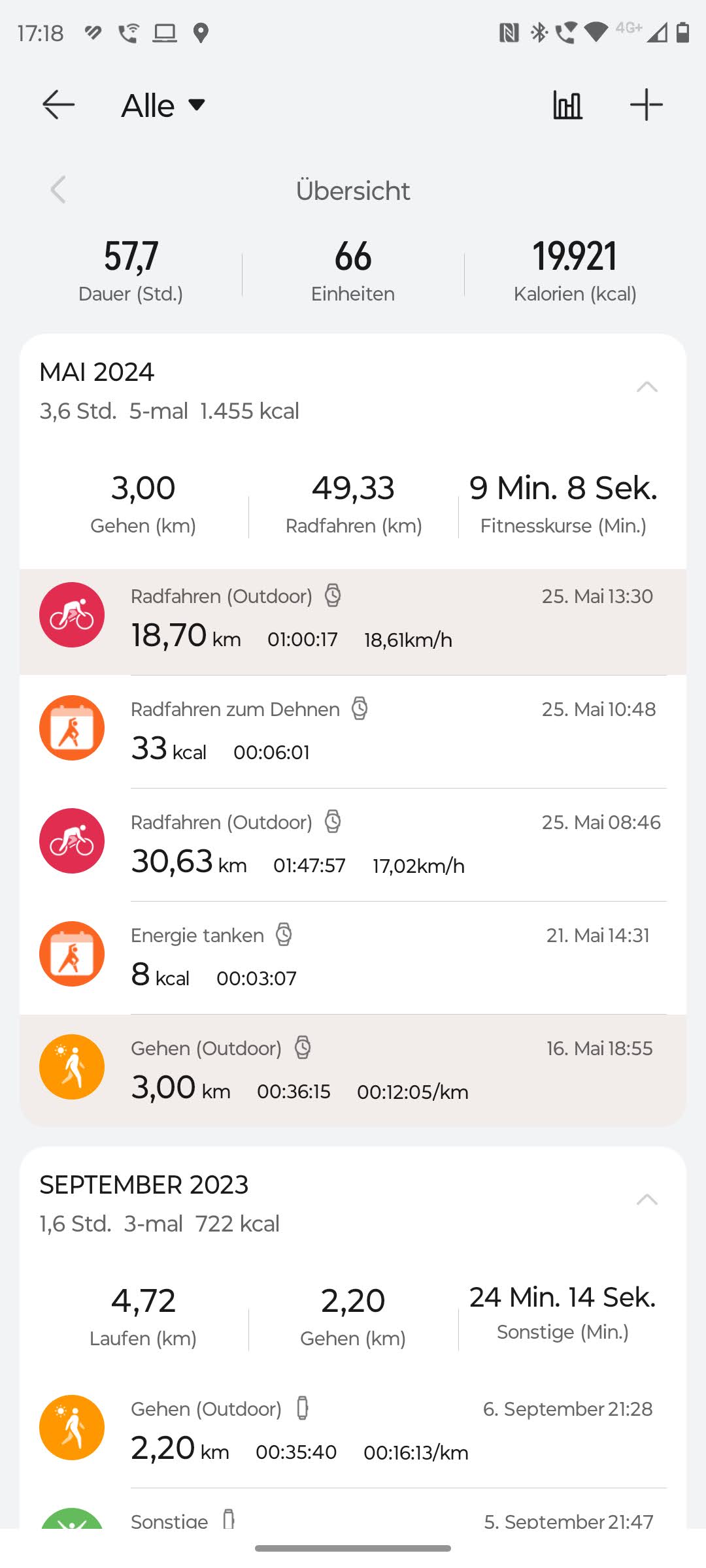Collapse the SEPTEMBER 2023 section
Viewport: 706px width, 1568px height.
[x=647, y=1200]
